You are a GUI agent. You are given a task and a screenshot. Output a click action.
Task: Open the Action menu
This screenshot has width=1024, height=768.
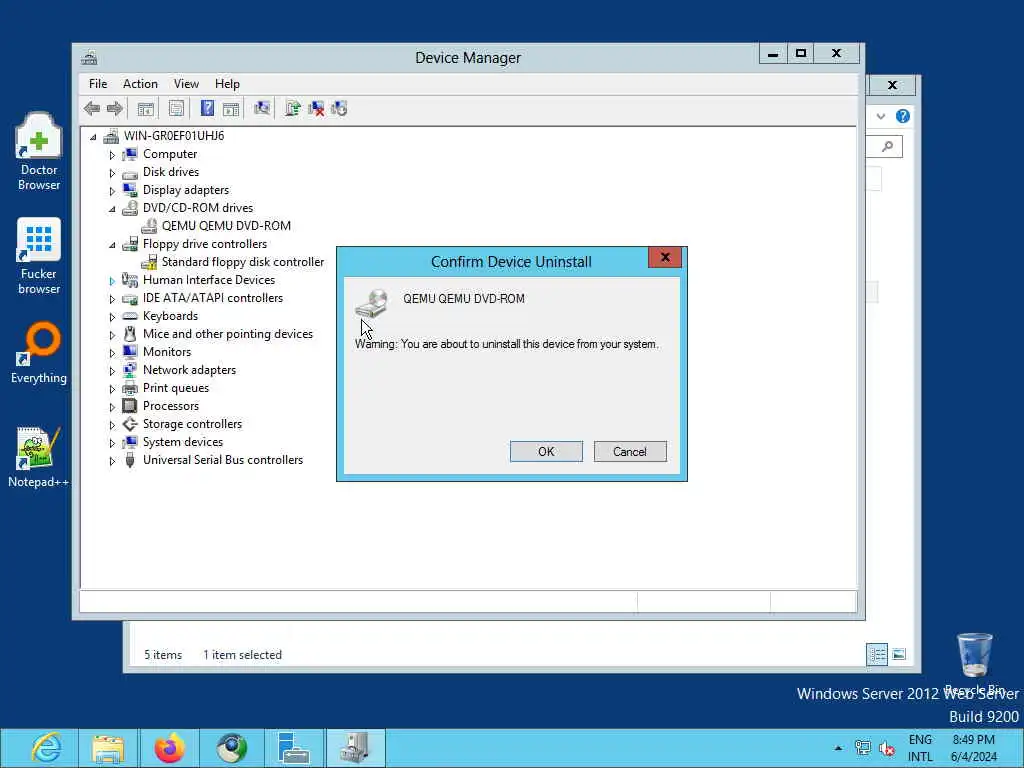(140, 84)
